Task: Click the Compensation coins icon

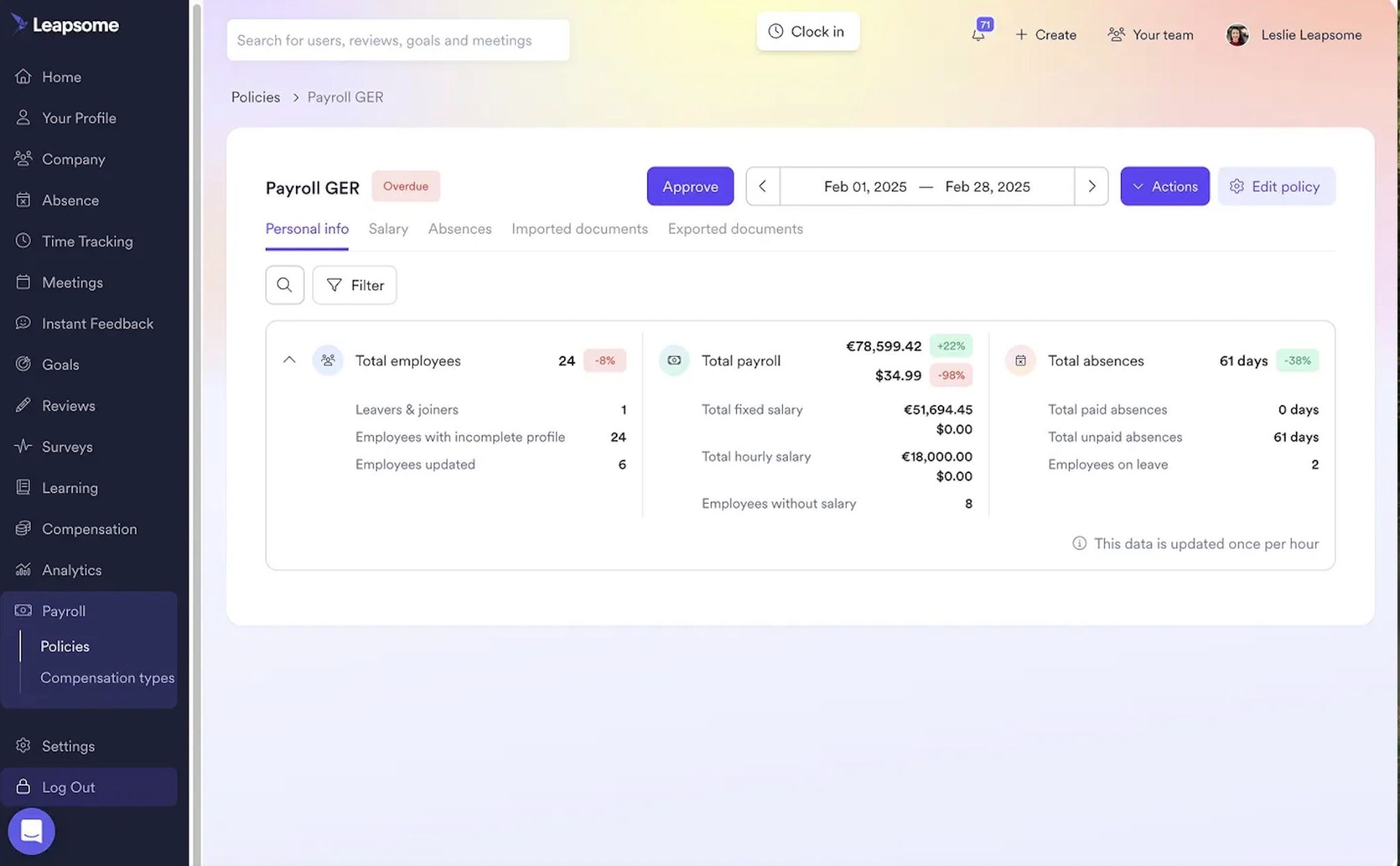Action: click(x=23, y=528)
